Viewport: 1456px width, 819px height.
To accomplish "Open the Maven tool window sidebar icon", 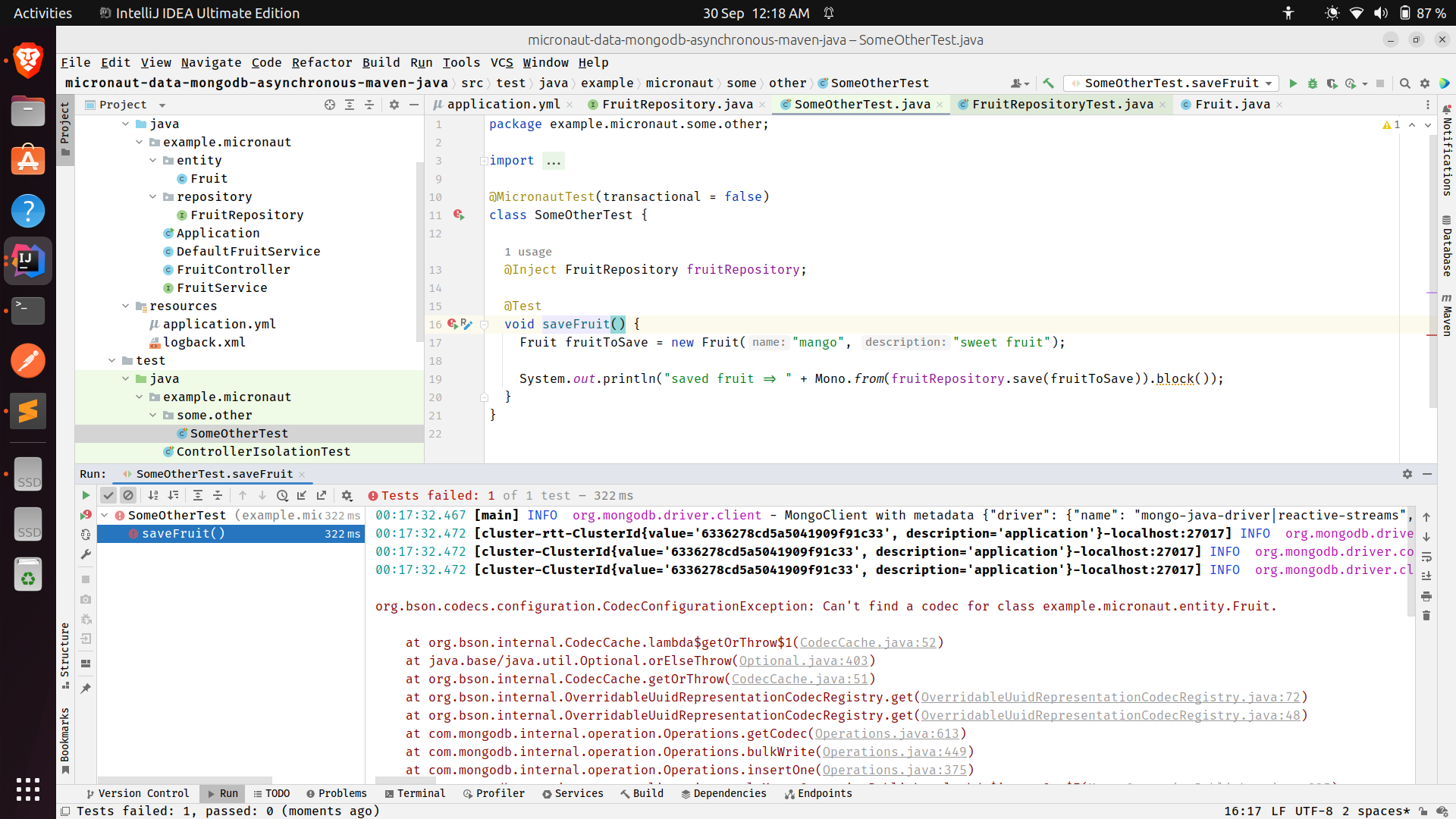I will click(1447, 318).
